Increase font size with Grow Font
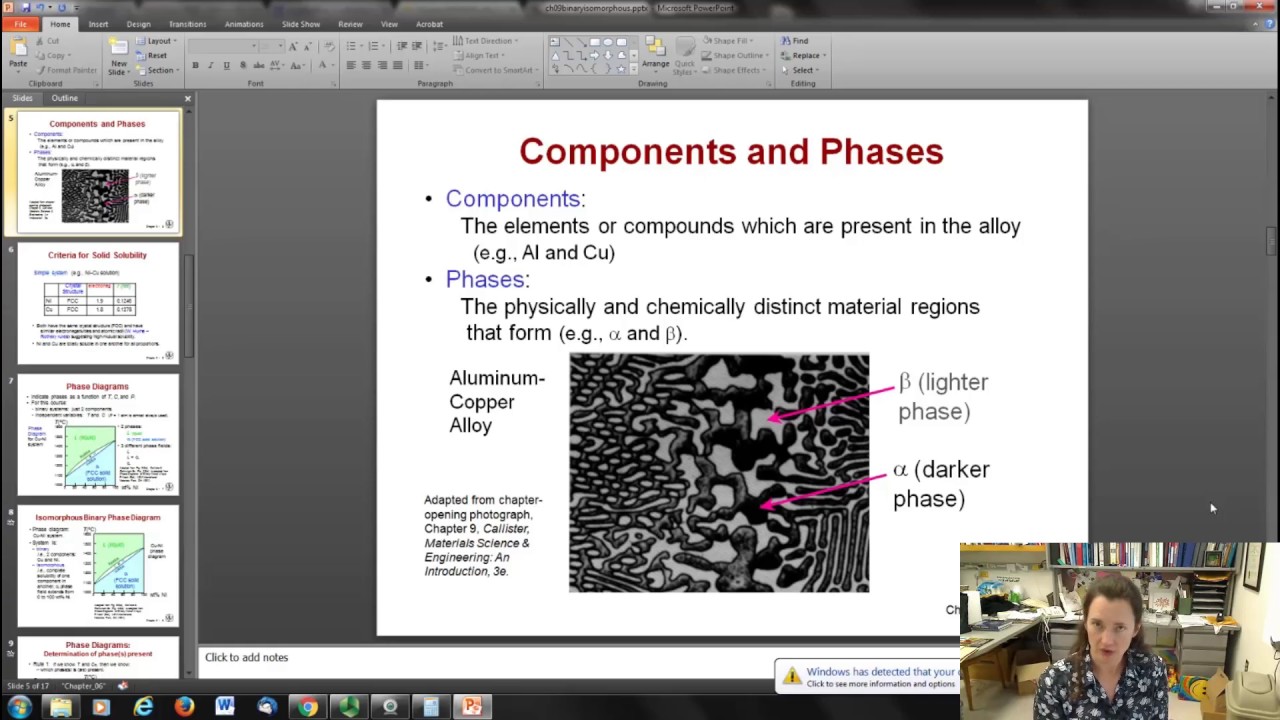This screenshot has width=1280, height=720. 293,46
